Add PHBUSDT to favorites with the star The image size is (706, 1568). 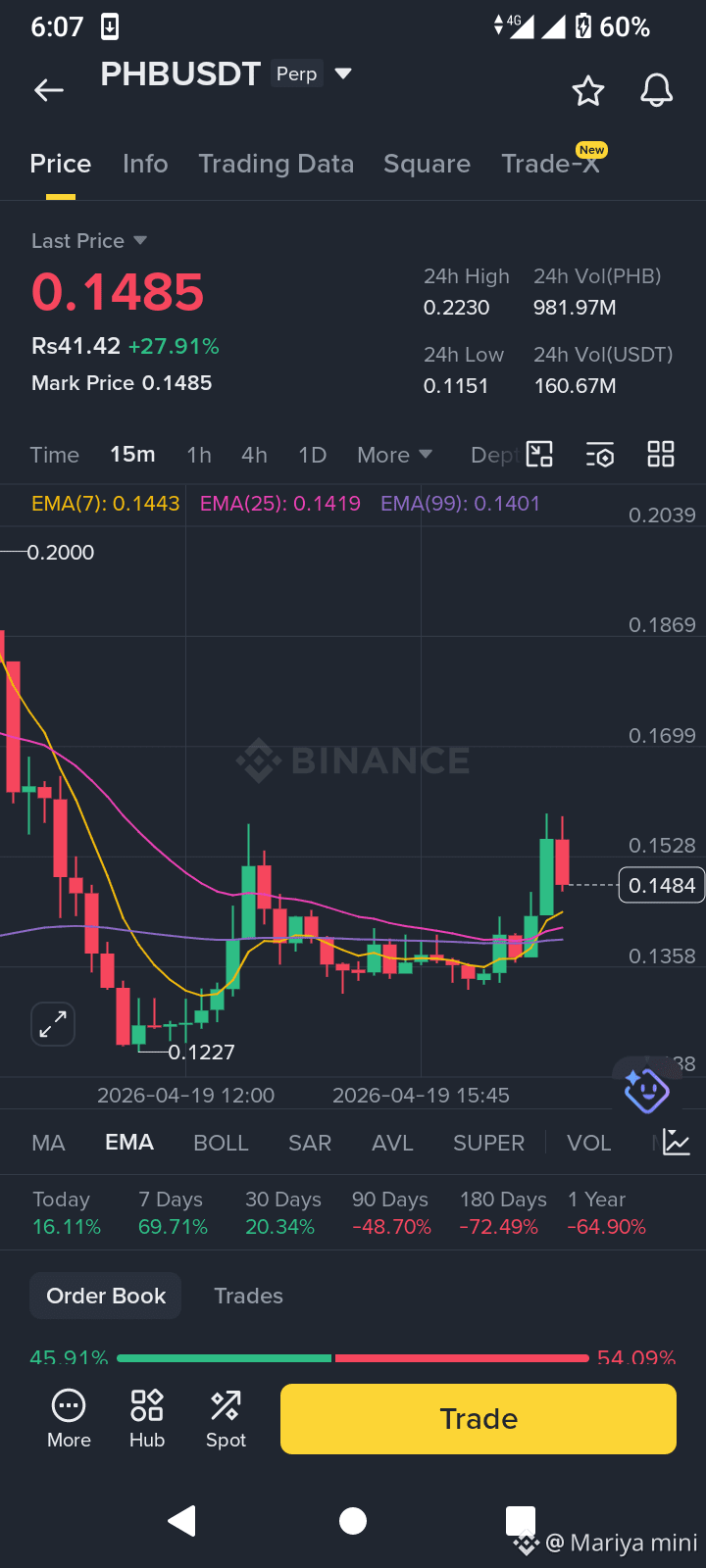click(x=588, y=90)
